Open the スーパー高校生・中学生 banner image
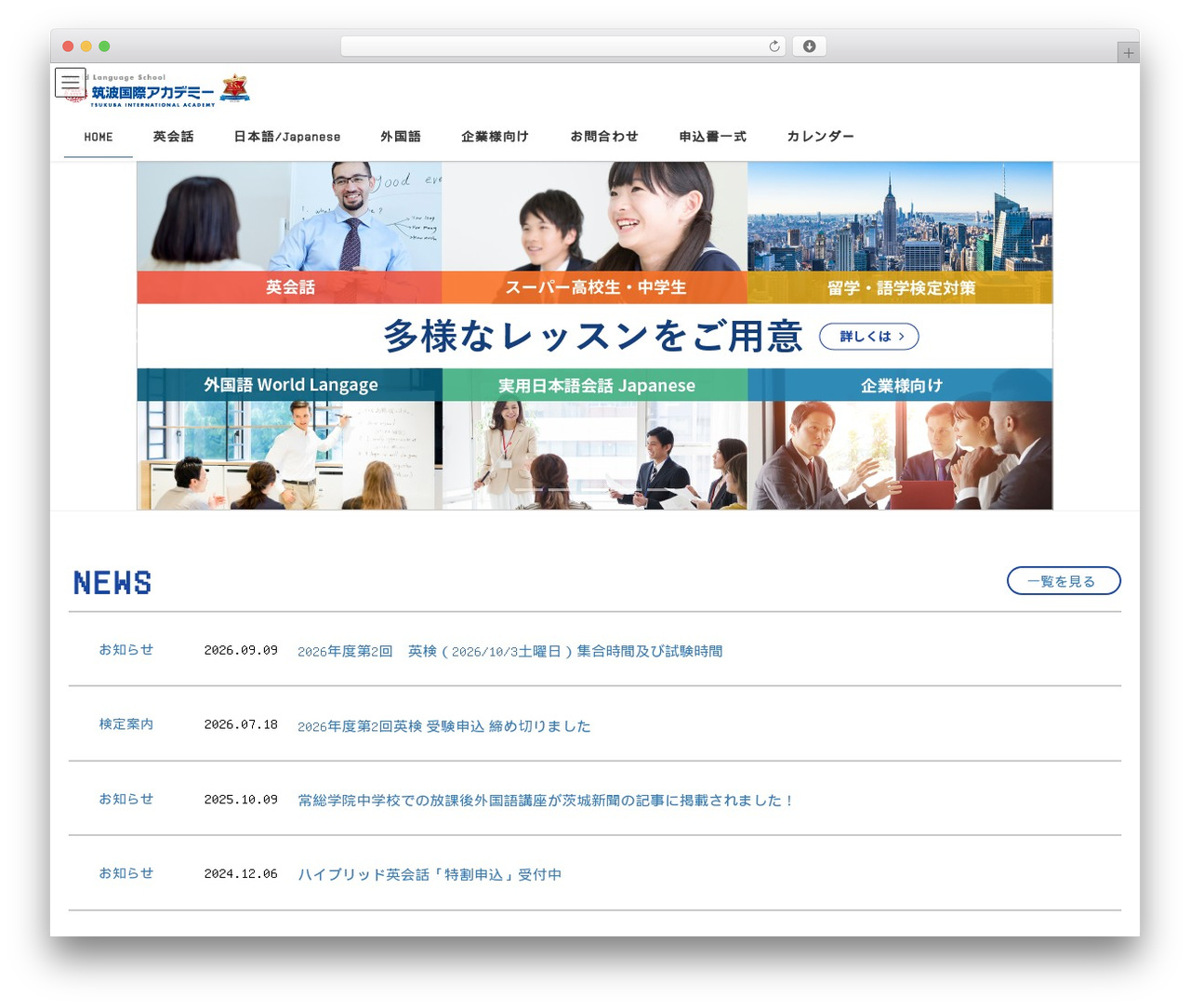This screenshot has height=1008, width=1190. click(595, 232)
